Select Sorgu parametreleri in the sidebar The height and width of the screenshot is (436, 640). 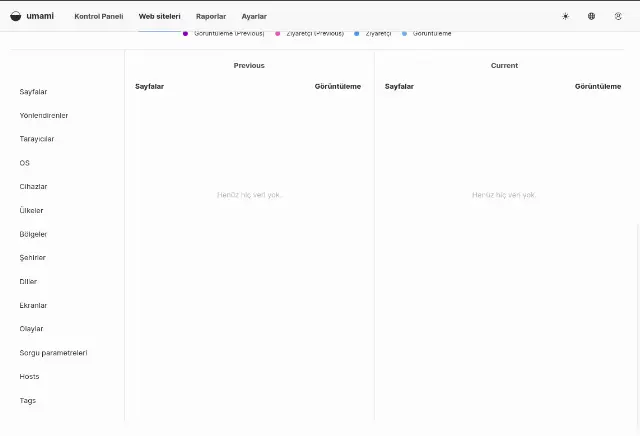pos(53,353)
